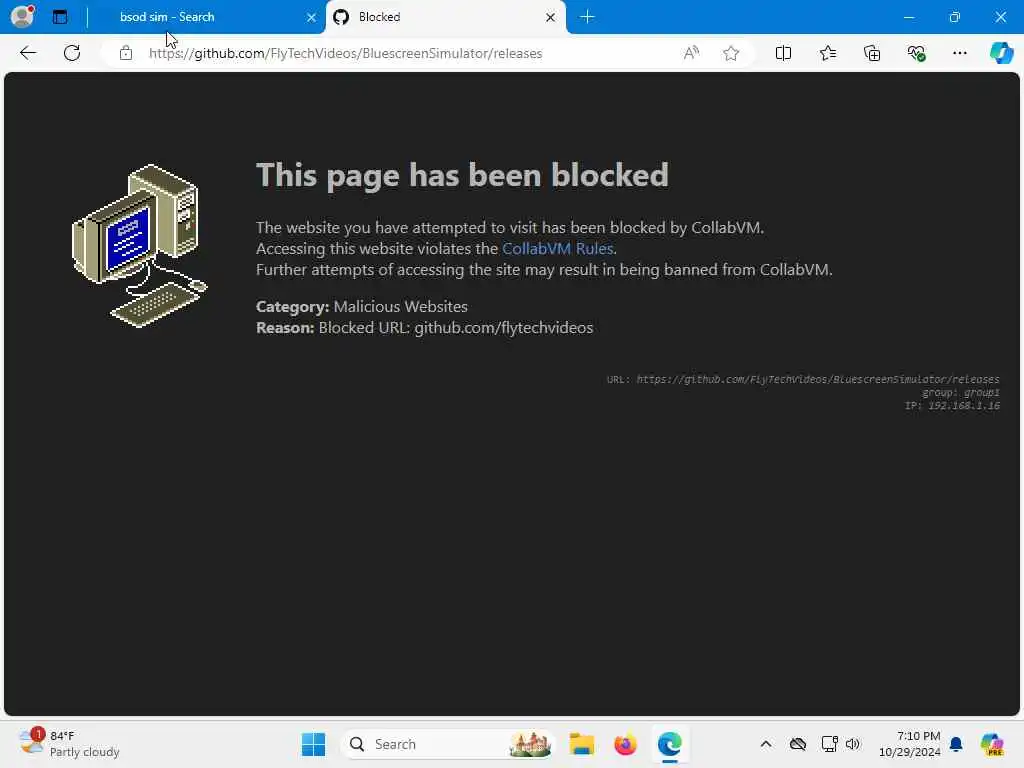Viewport: 1024px width, 768px height.
Task: Follow the 'CollabVM Rules' link
Action: coord(558,248)
